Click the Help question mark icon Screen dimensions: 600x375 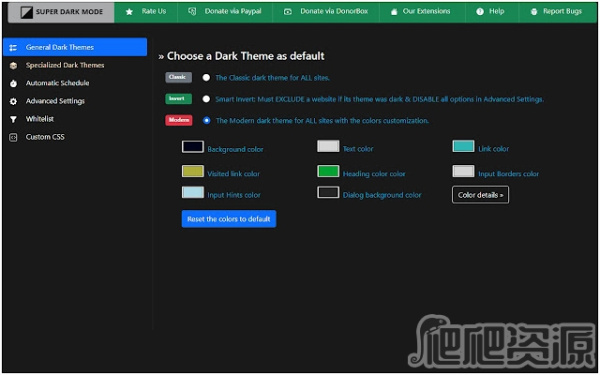pyautogui.click(x=480, y=12)
